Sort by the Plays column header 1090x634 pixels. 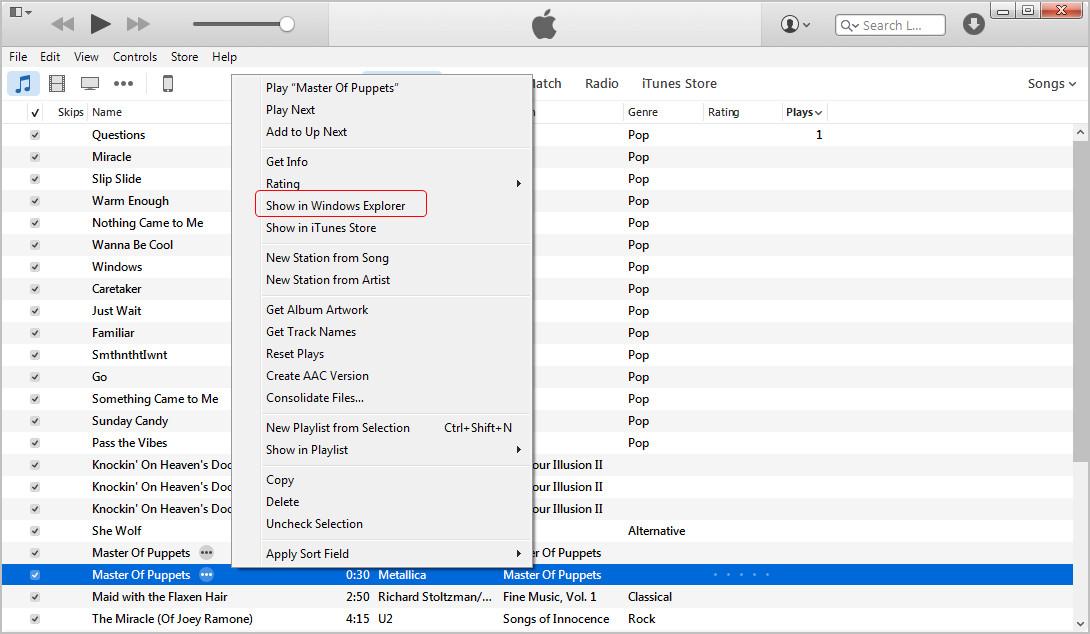pos(804,112)
